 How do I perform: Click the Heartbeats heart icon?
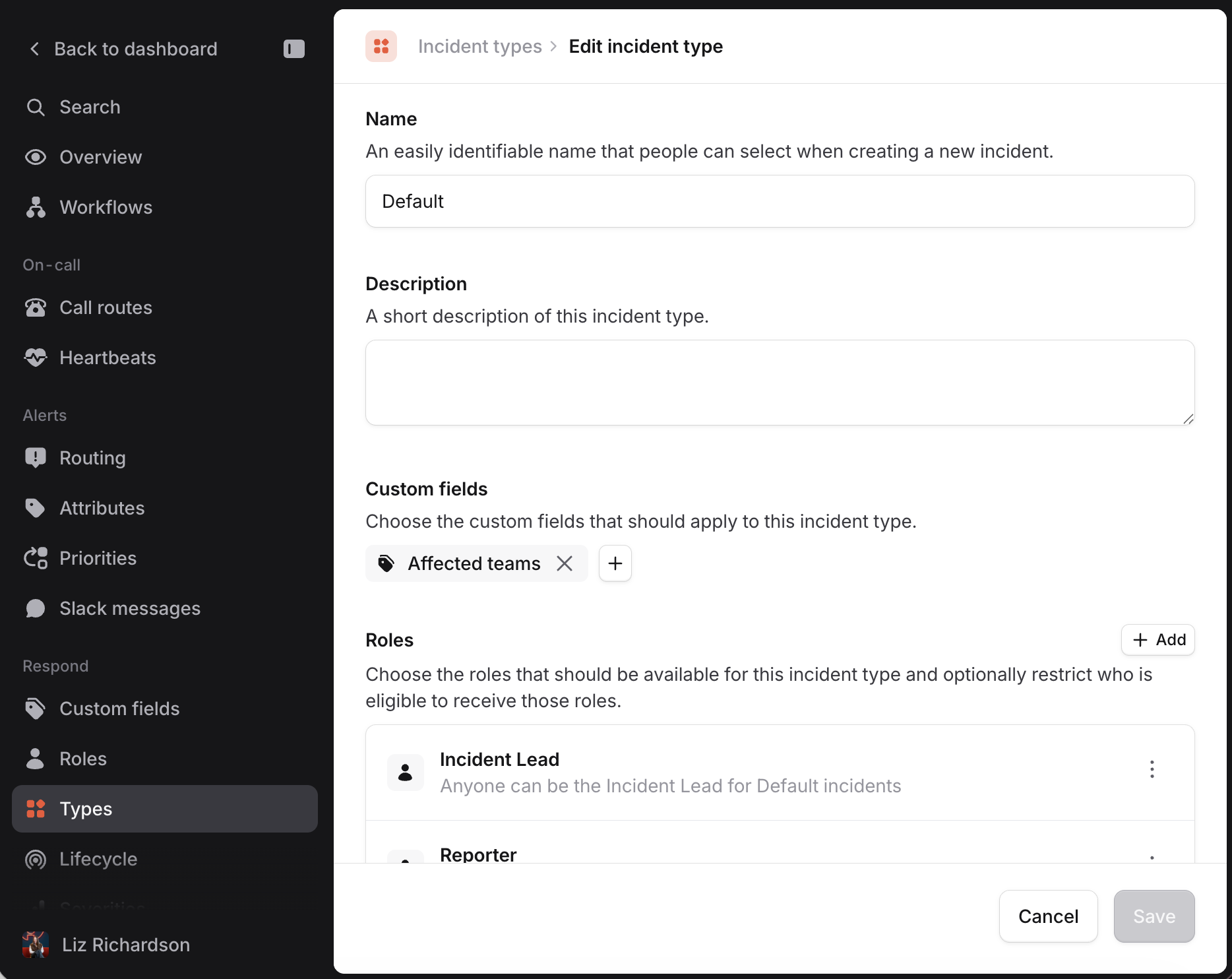pos(36,358)
